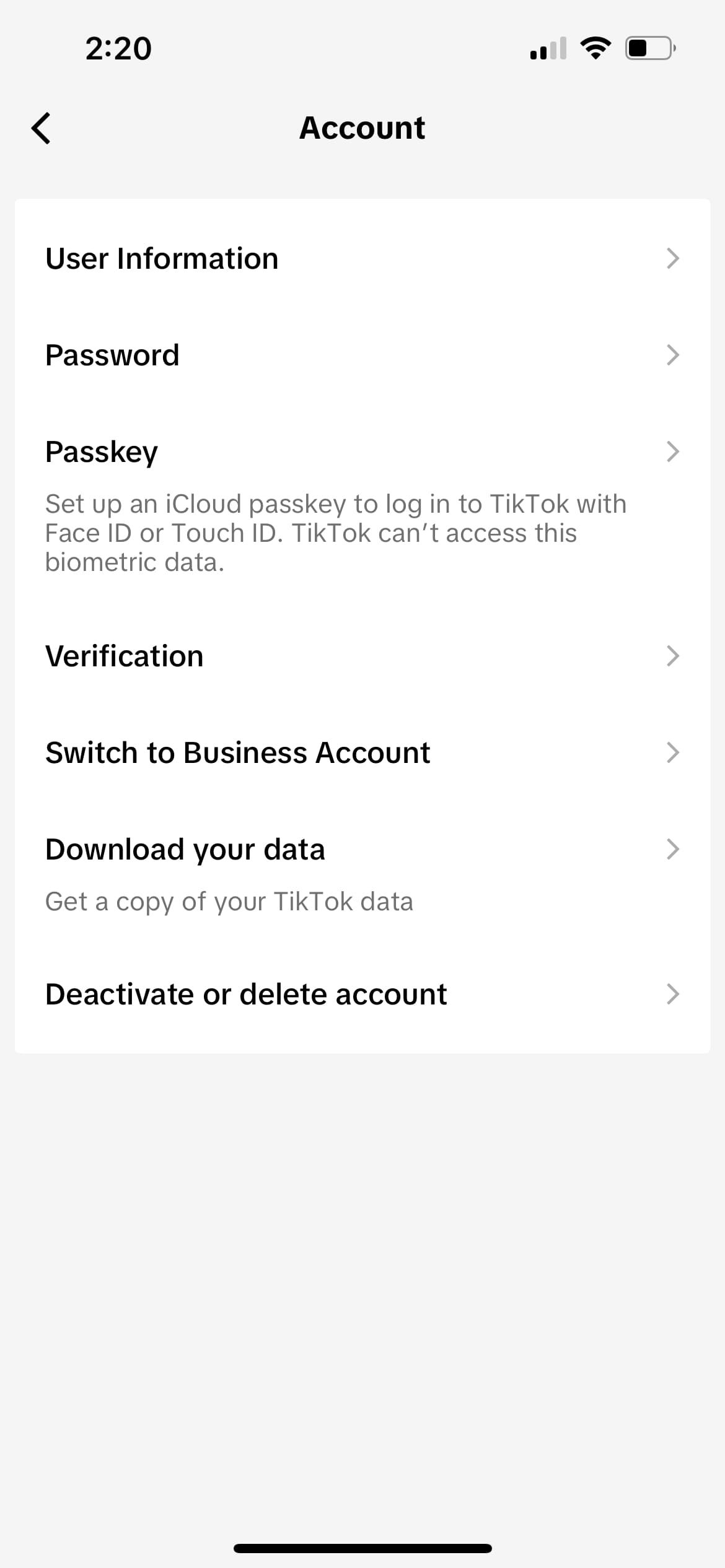Tap the back arrow icon
Screen dimensions: 725x1568
point(42,129)
